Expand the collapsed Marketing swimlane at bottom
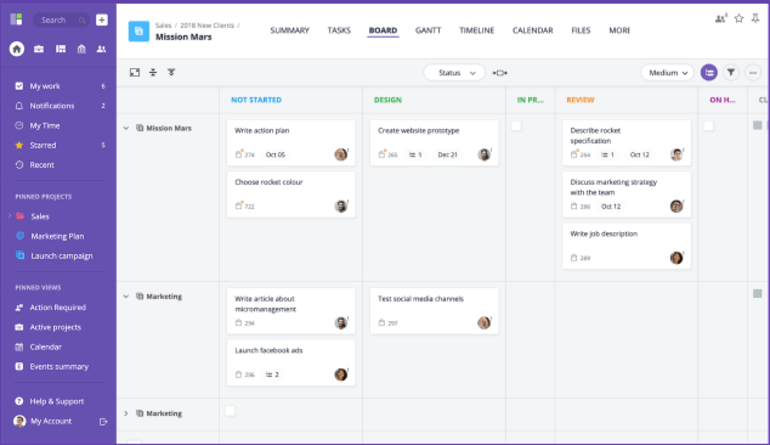This screenshot has width=770, height=445. pyautogui.click(x=126, y=414)
